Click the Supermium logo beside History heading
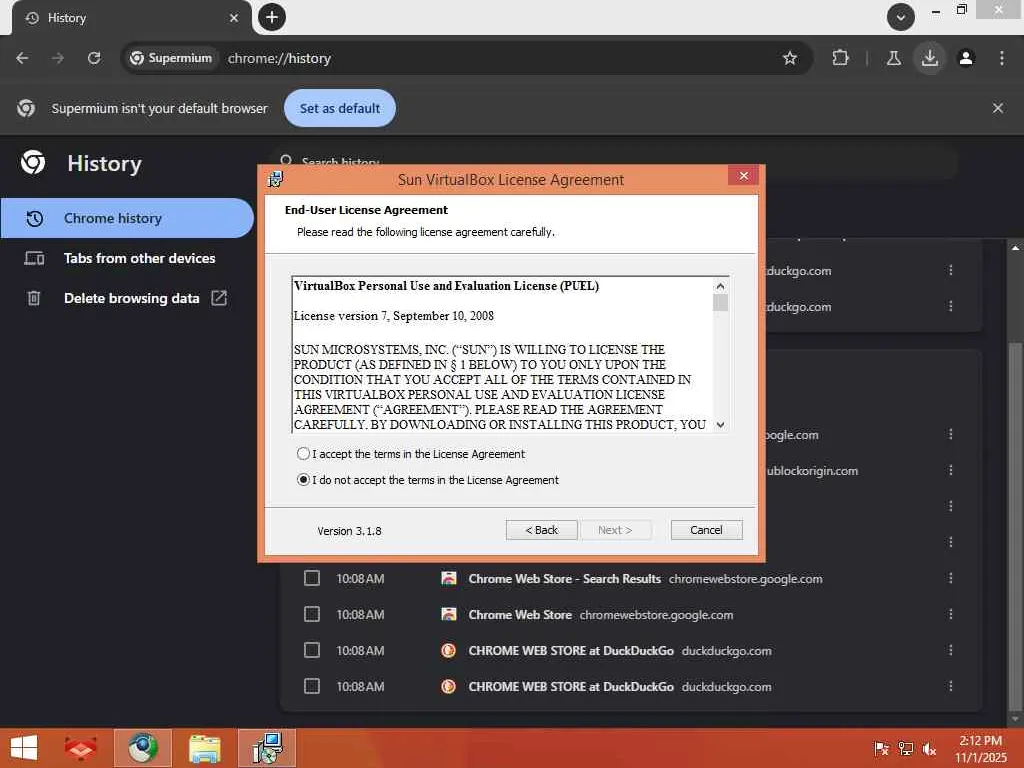The width and height of the screenshot is (1024, 768). [33, 163]
